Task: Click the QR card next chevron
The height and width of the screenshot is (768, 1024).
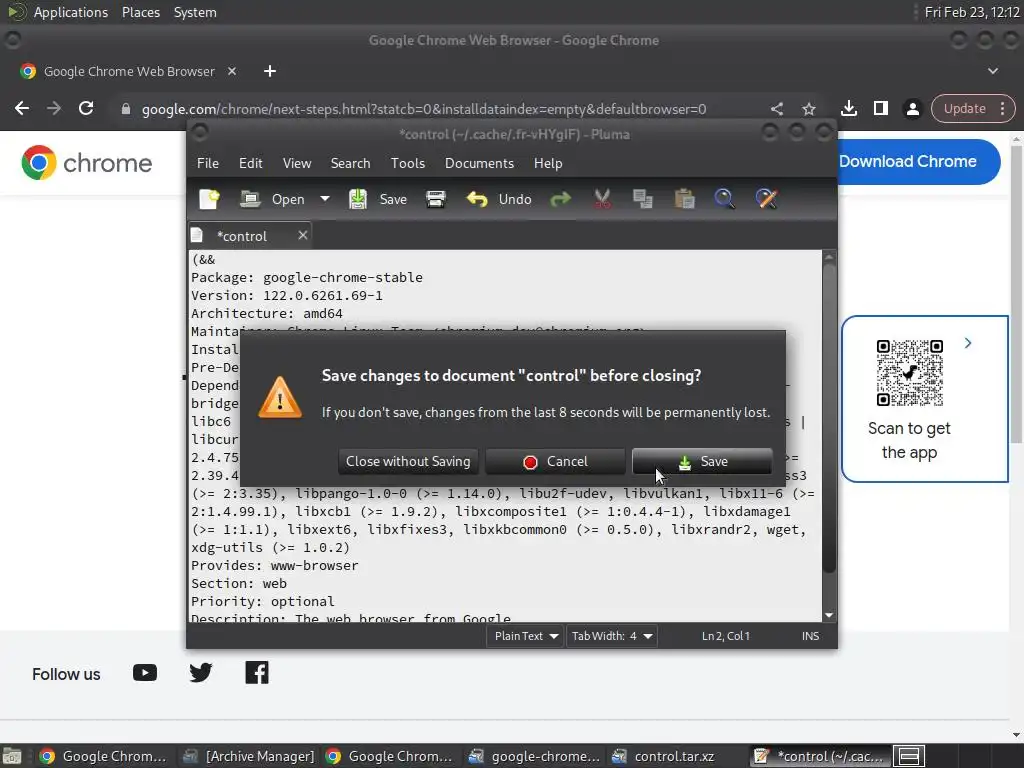Action: tap(968, 343)
